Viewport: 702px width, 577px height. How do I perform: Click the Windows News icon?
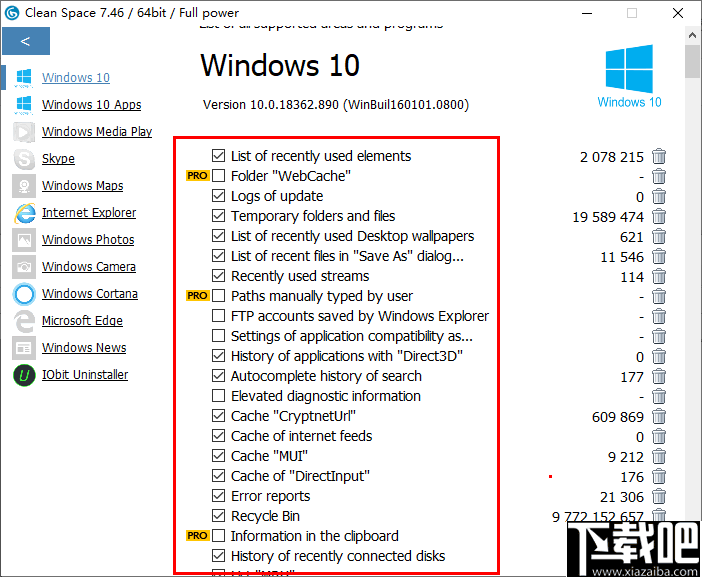click(x=23, y=348)
